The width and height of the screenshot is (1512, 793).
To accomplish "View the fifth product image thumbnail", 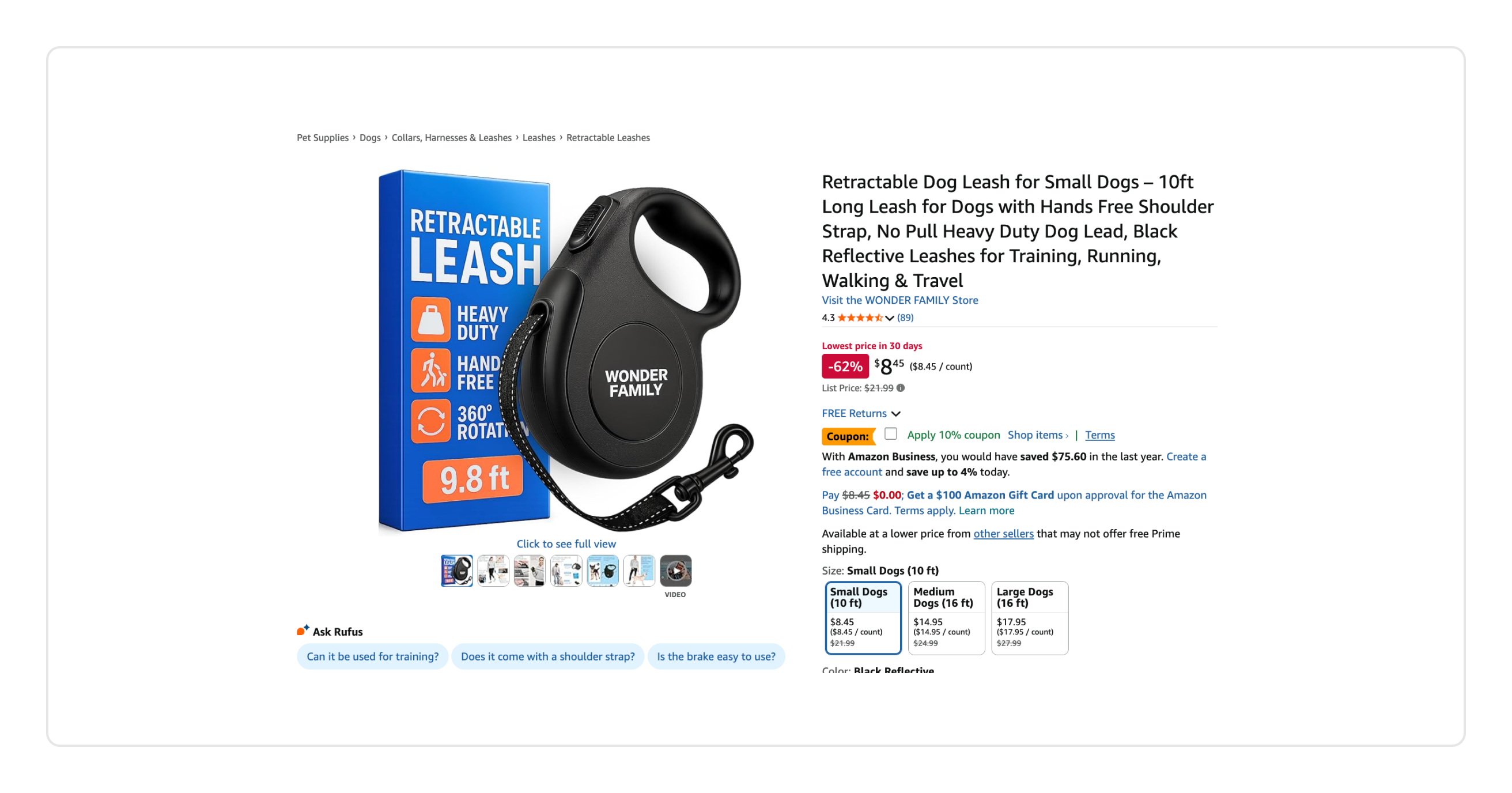I will pos(603,571).
